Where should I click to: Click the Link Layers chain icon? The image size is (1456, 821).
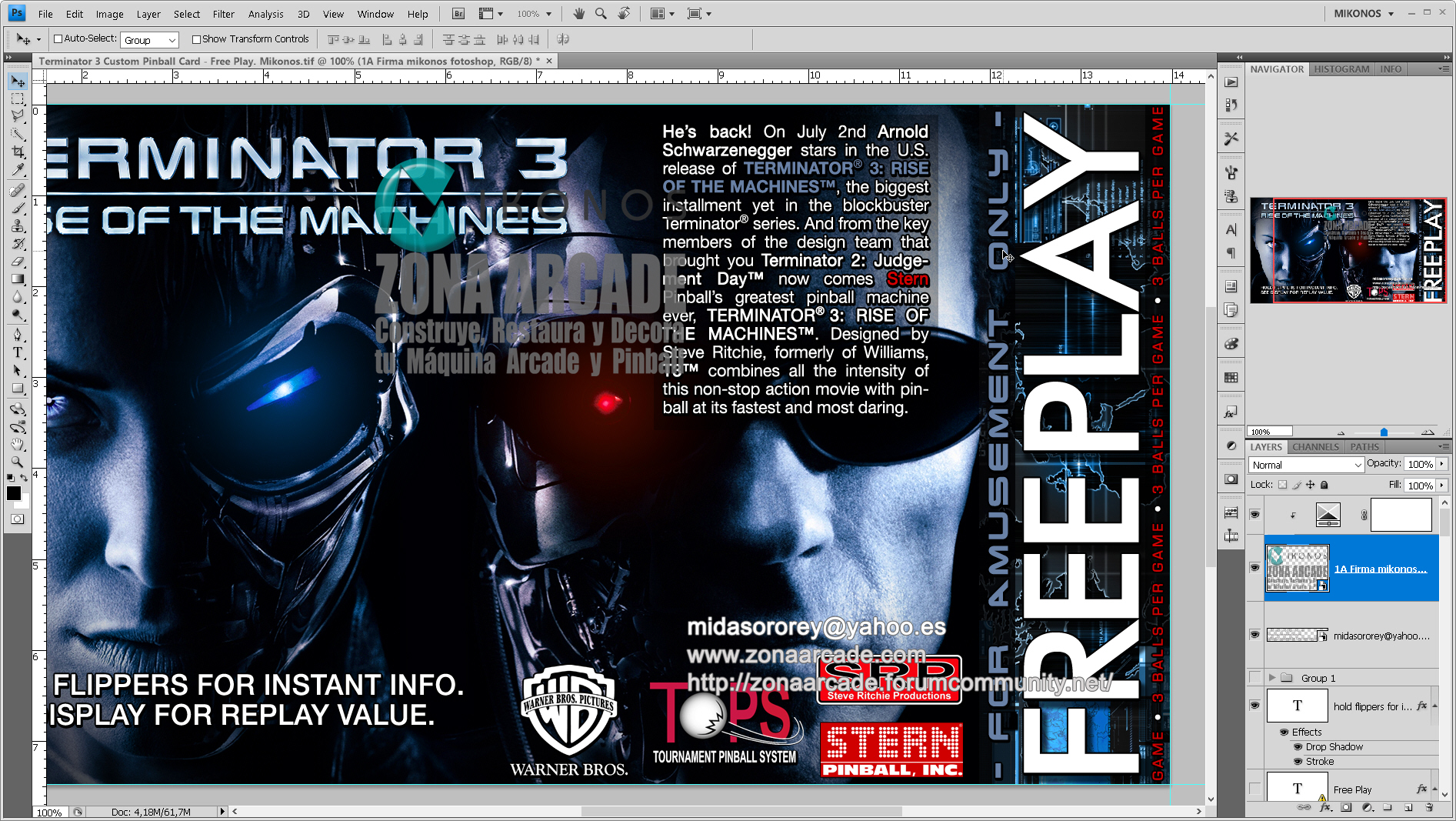[x=1304, y=807]
